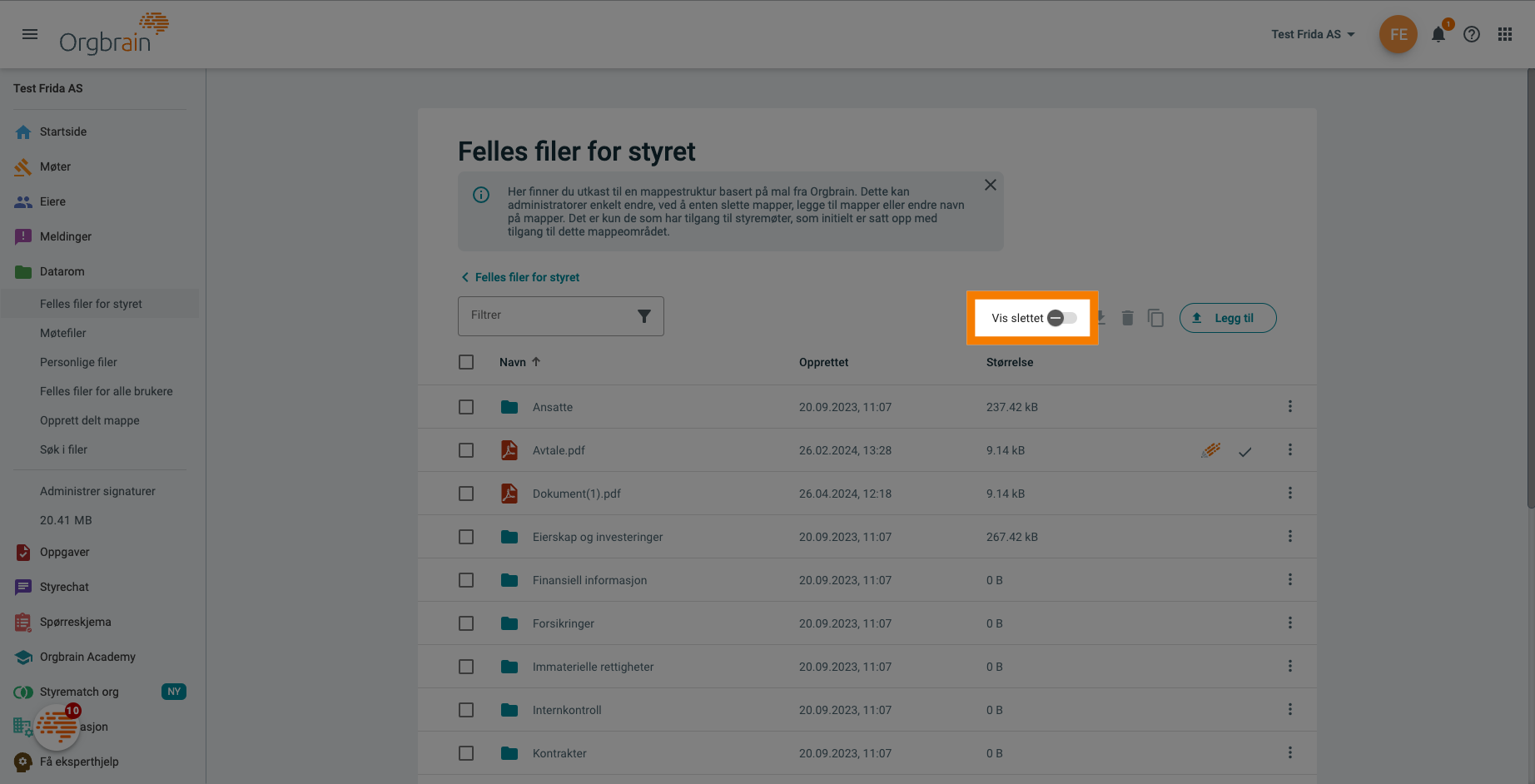The height and width of the screenshot is (784, 1535).
Task: Click the checkmark icon on Avtale.pdf row
Action: tap(1245, 452)
